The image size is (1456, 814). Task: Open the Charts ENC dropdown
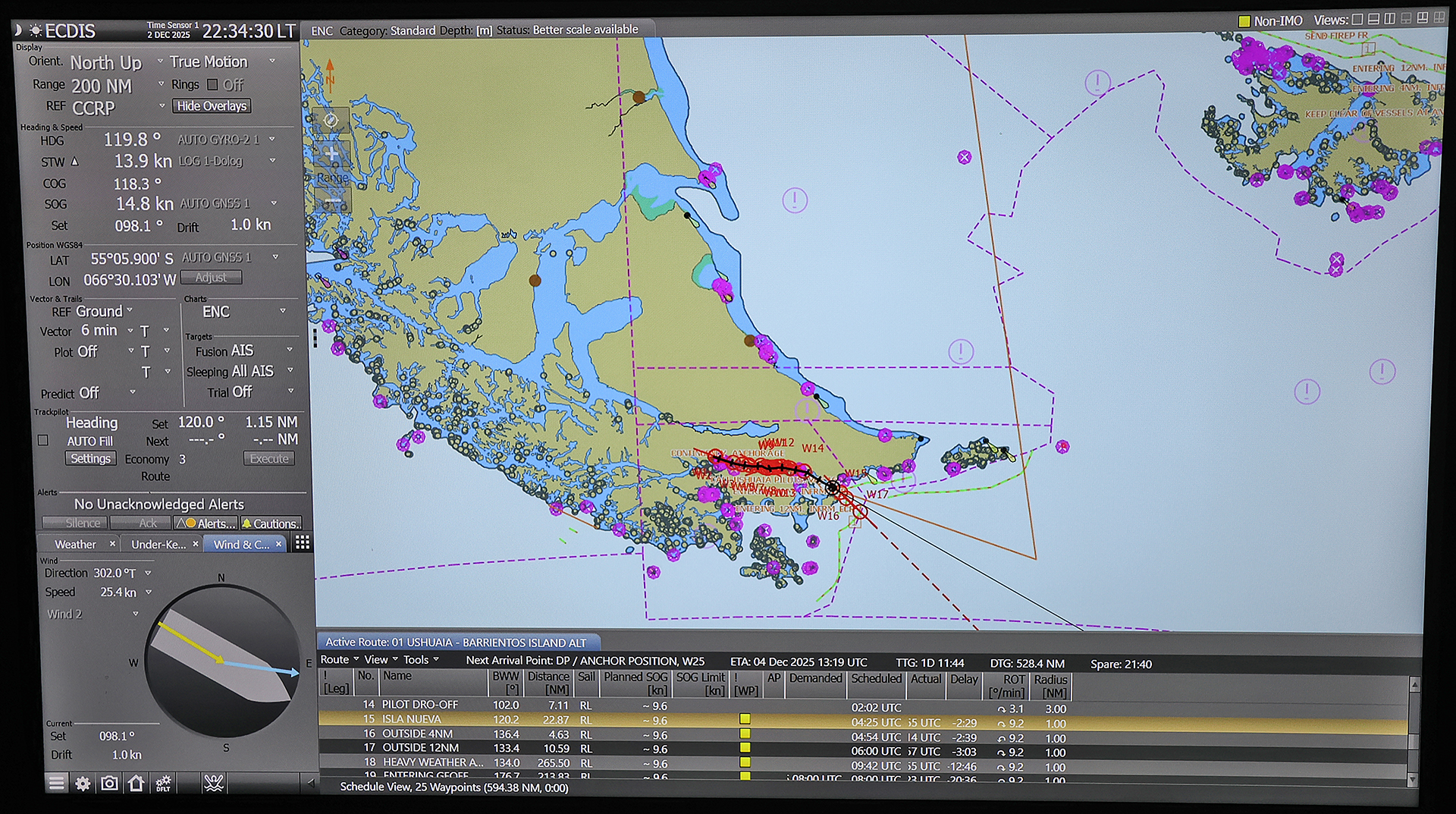[x=283, y=311]
